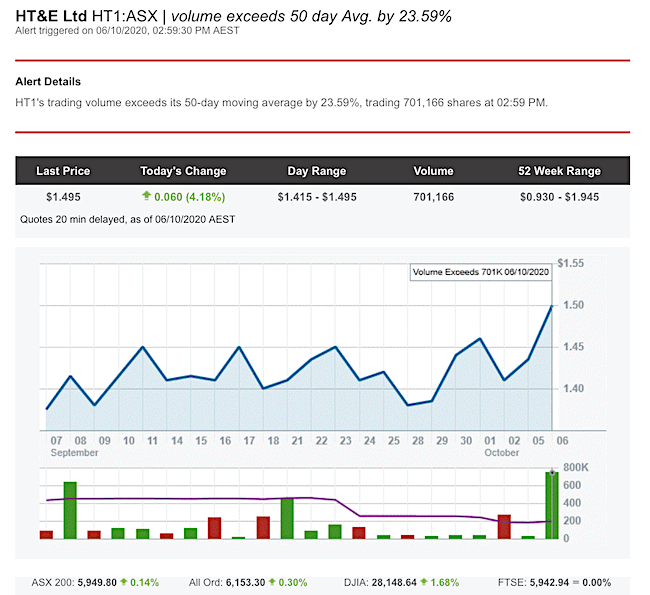Click the Today's Change column header
This screenshot has height=595, width=650.
(x=183, y=171)
